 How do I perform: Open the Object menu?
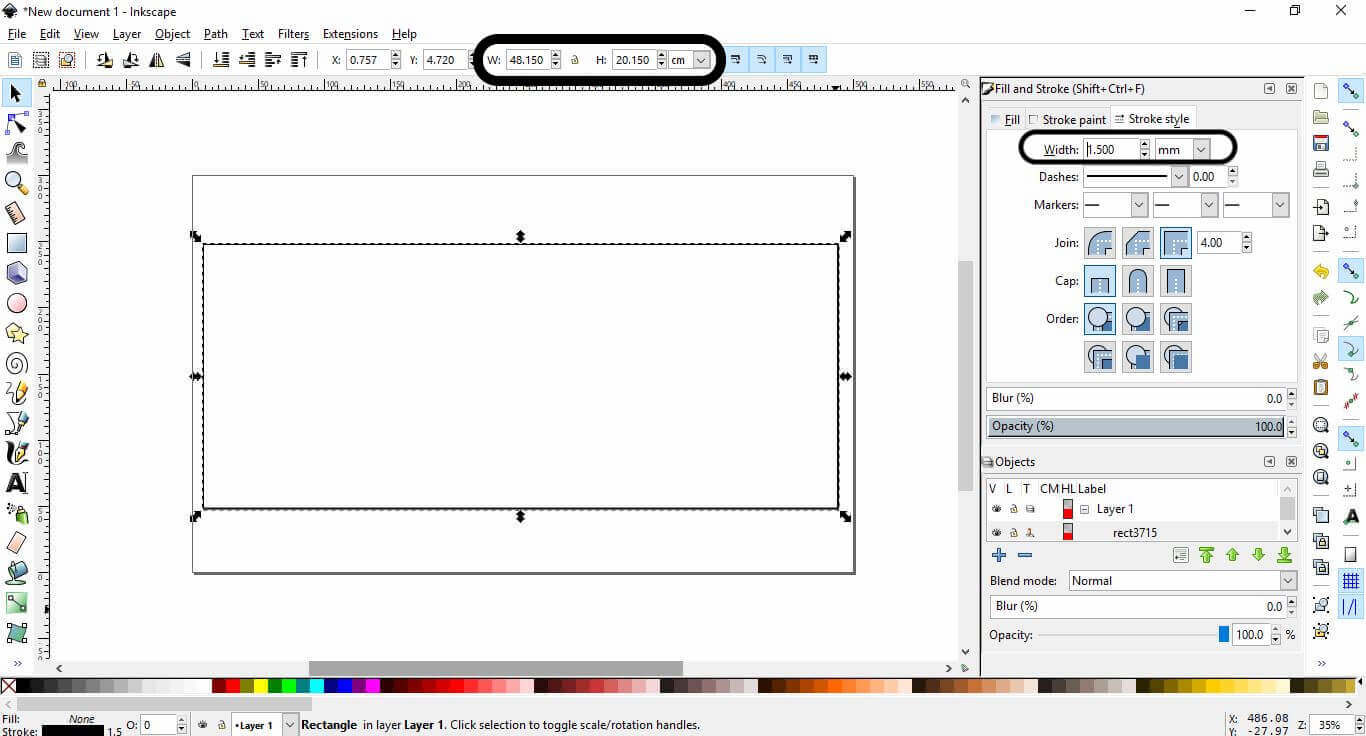pyautogui.click(x=172, y=34)
